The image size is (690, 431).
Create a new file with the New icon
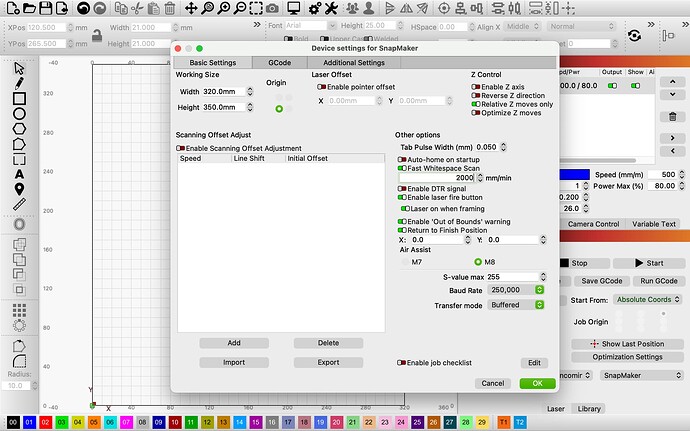click(x=13, y=8)
